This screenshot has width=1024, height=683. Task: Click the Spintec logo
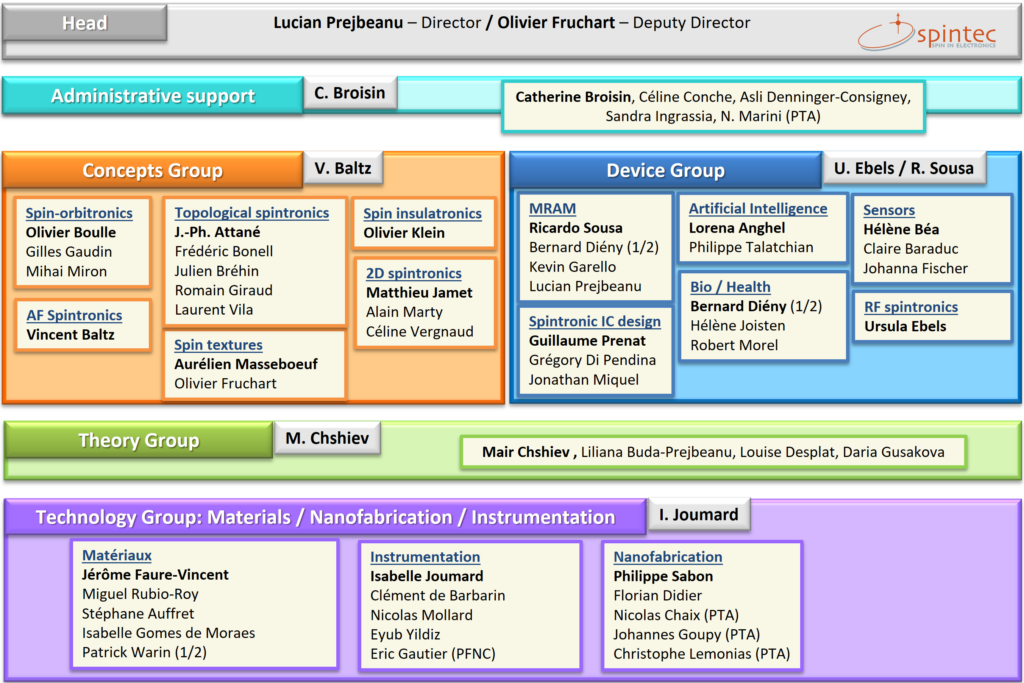(x=927, y=33)
